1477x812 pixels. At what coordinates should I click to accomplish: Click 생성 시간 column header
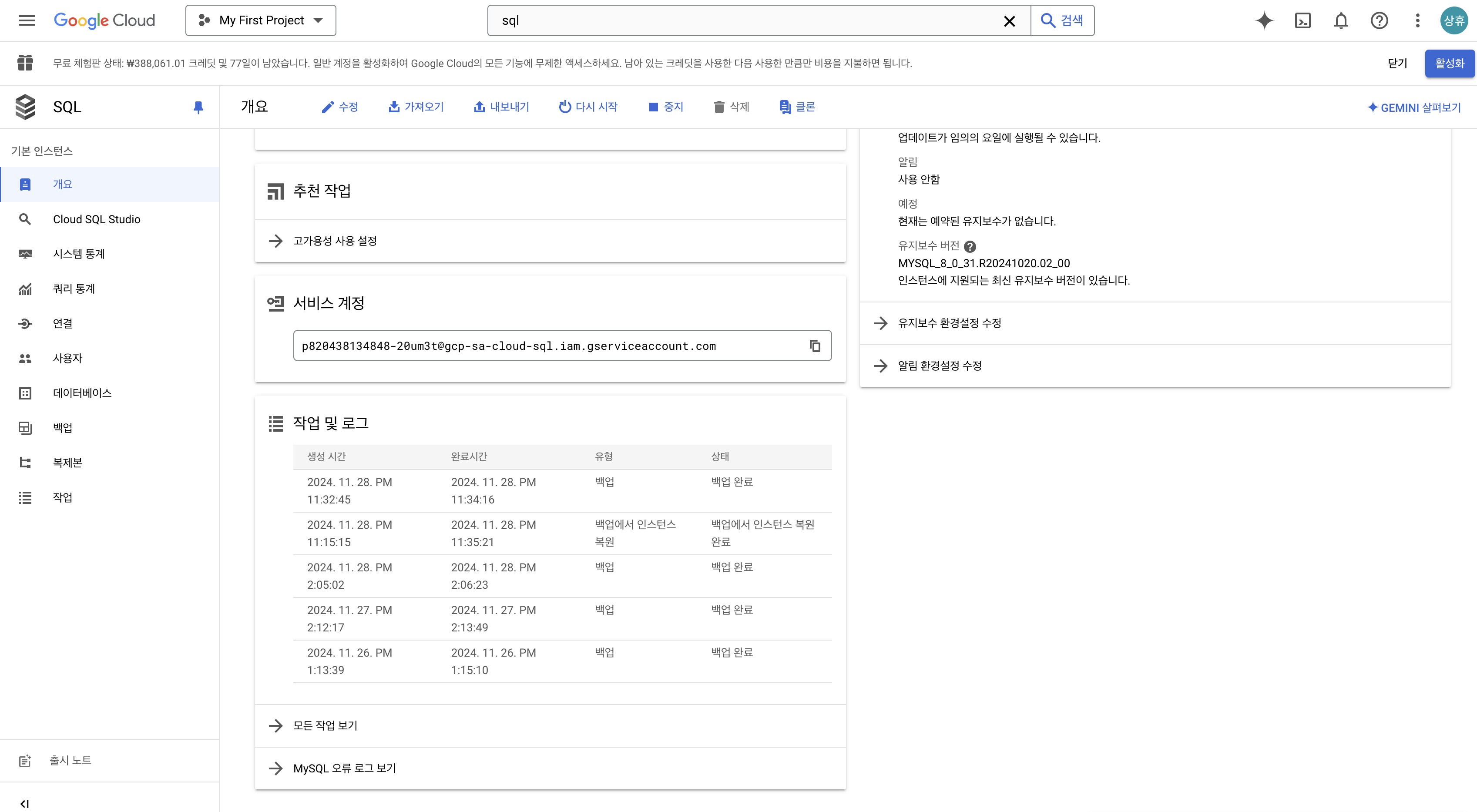point(326,456)
